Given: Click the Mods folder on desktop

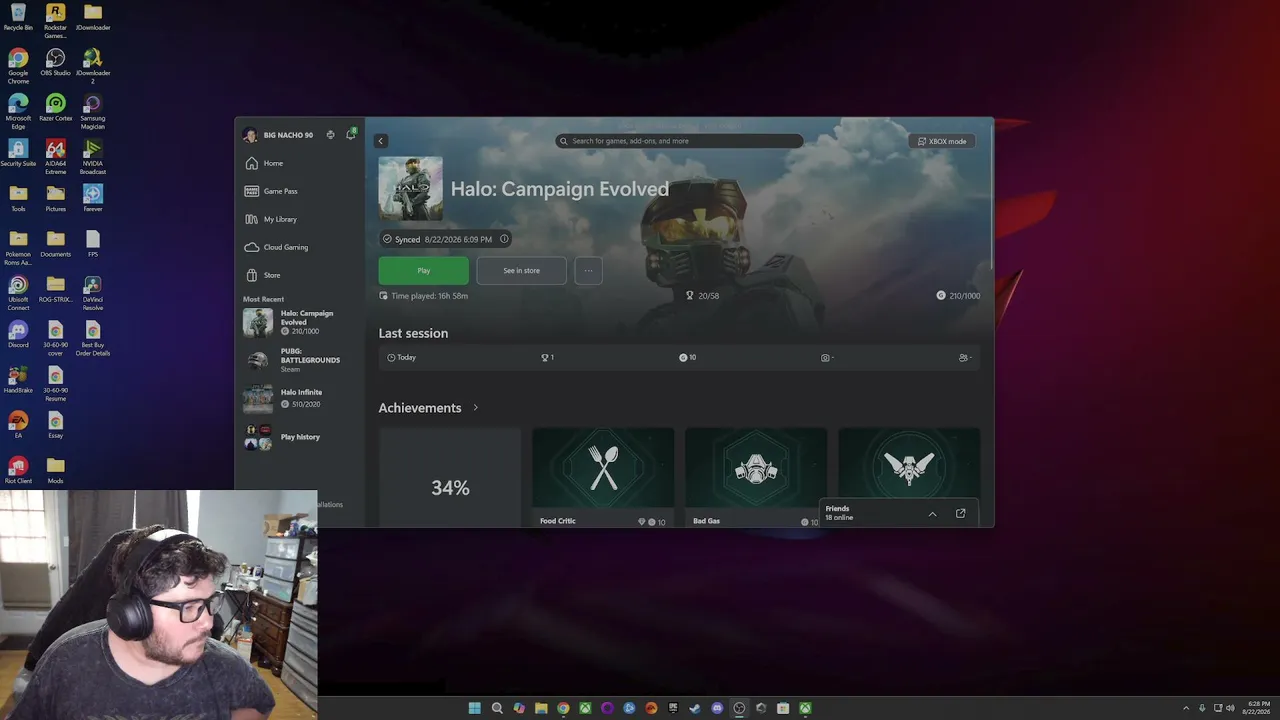Looking at the screenshot, I should click(x=55, y=470).
